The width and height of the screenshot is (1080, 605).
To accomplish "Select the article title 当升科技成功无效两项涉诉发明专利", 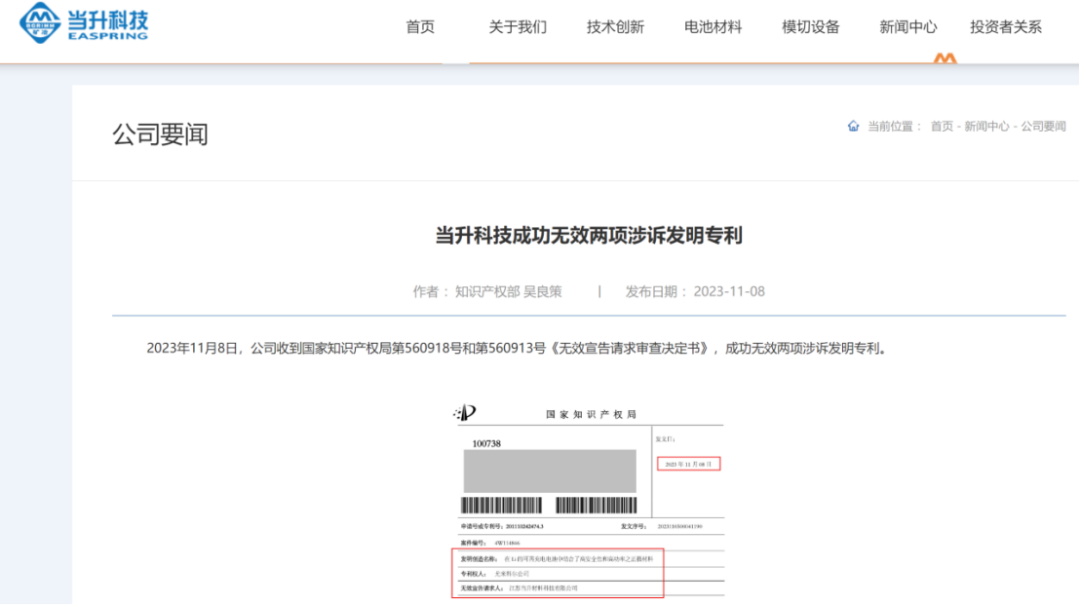I will point(588,236).
